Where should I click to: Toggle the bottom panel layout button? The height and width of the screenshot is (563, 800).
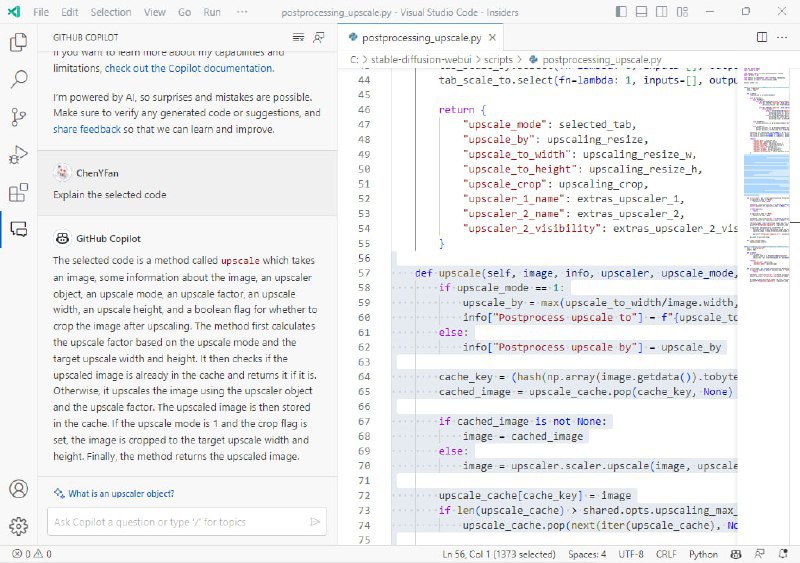coord(642,12)
